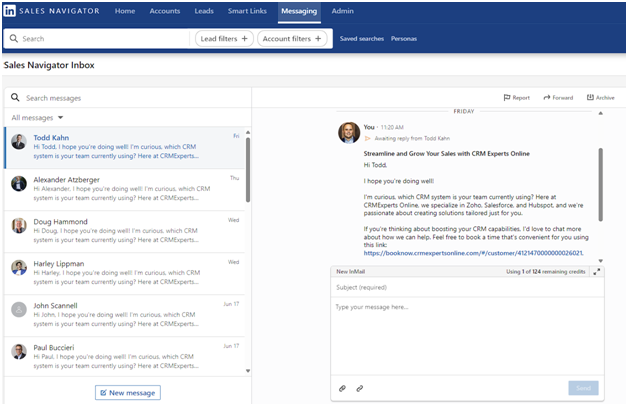Open Alexander Atzberger conversation
The width and height of the screenshot is (628, 406).
click(124, 190)
